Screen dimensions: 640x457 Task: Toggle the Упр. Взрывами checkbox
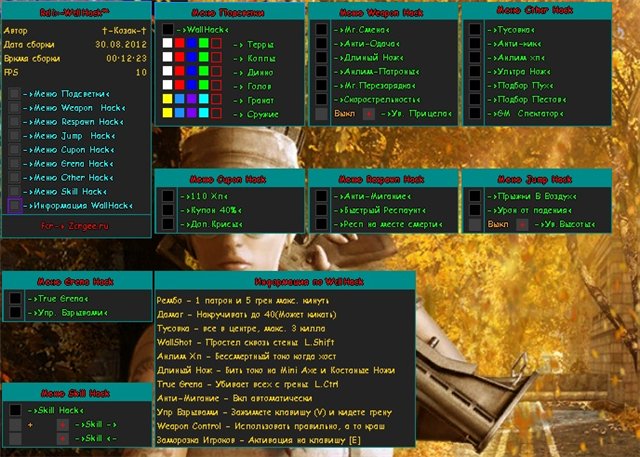click(15, 312)
